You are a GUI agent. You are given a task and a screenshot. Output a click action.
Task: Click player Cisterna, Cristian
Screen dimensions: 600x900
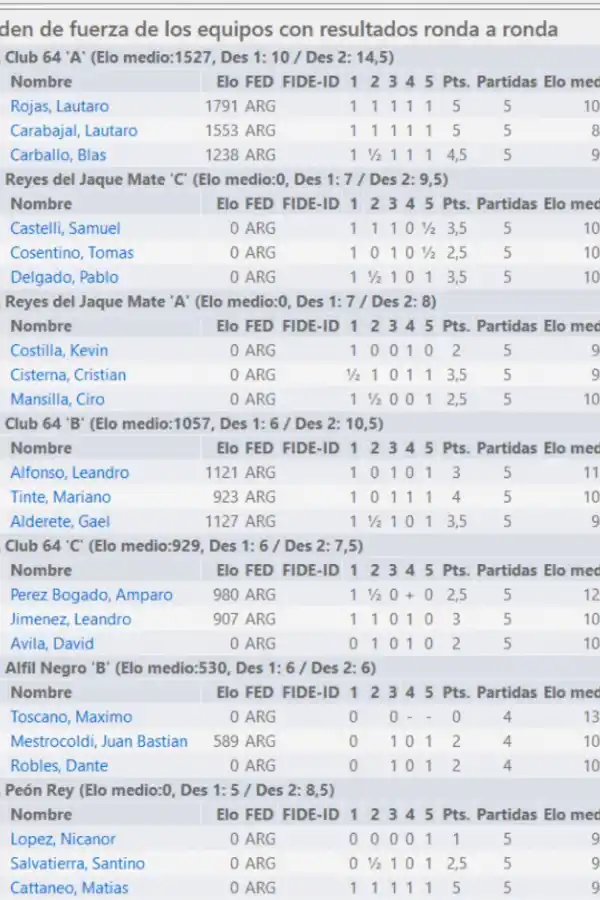[x=68, y=375]
